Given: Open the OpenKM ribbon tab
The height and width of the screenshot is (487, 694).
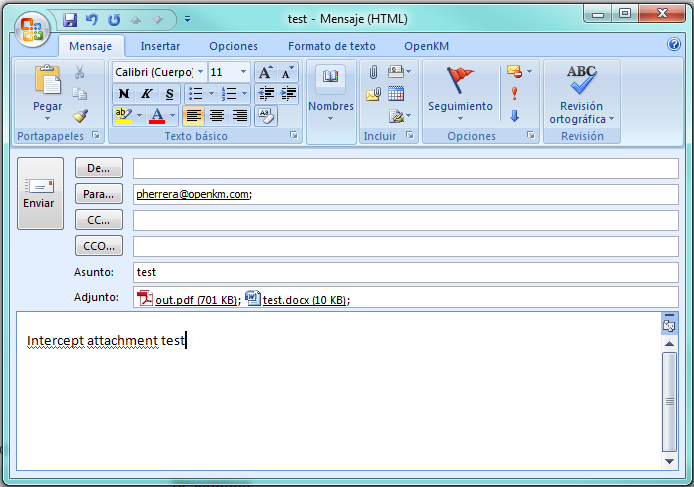Looking at the screenshot, I should 426,46.
